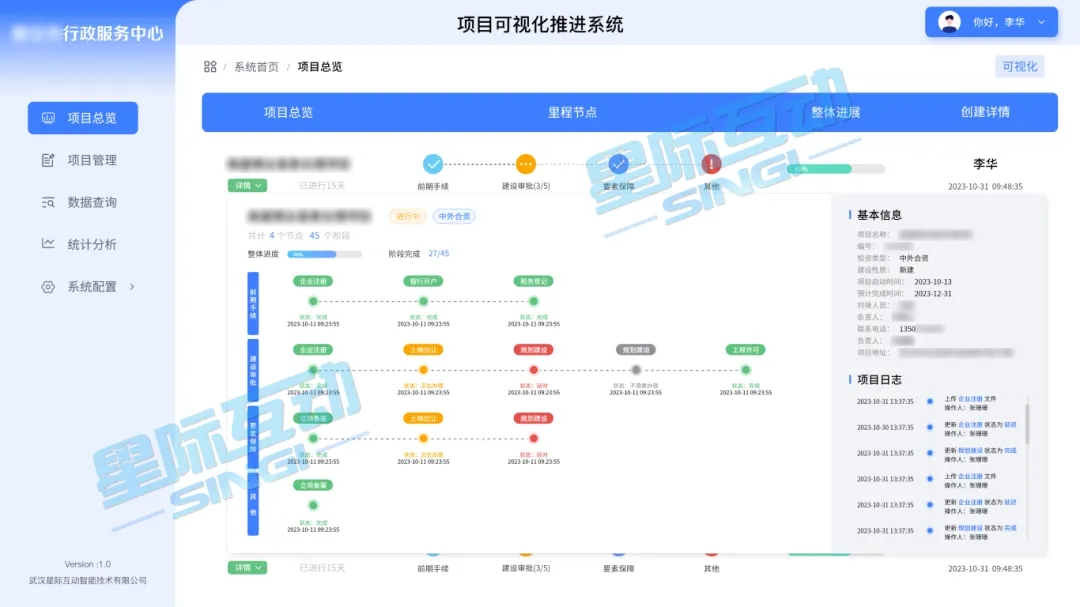Click the 系统配置 gear icon

(x=48, y=287)
